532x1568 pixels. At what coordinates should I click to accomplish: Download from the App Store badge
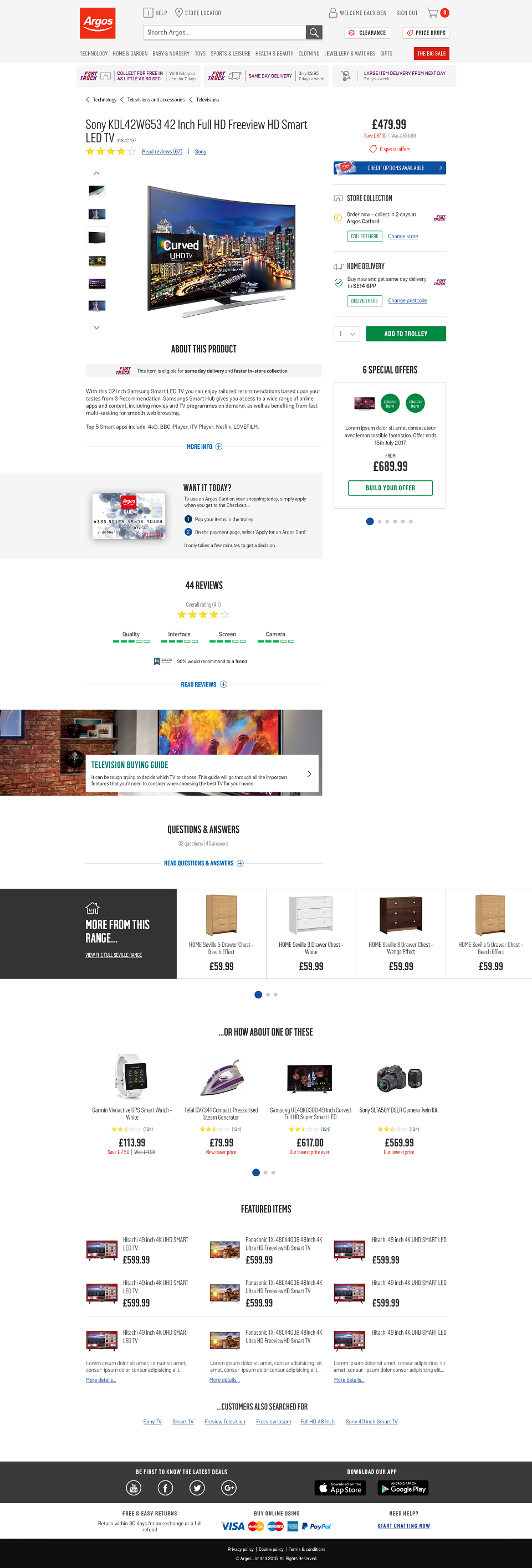(340, 1488)
